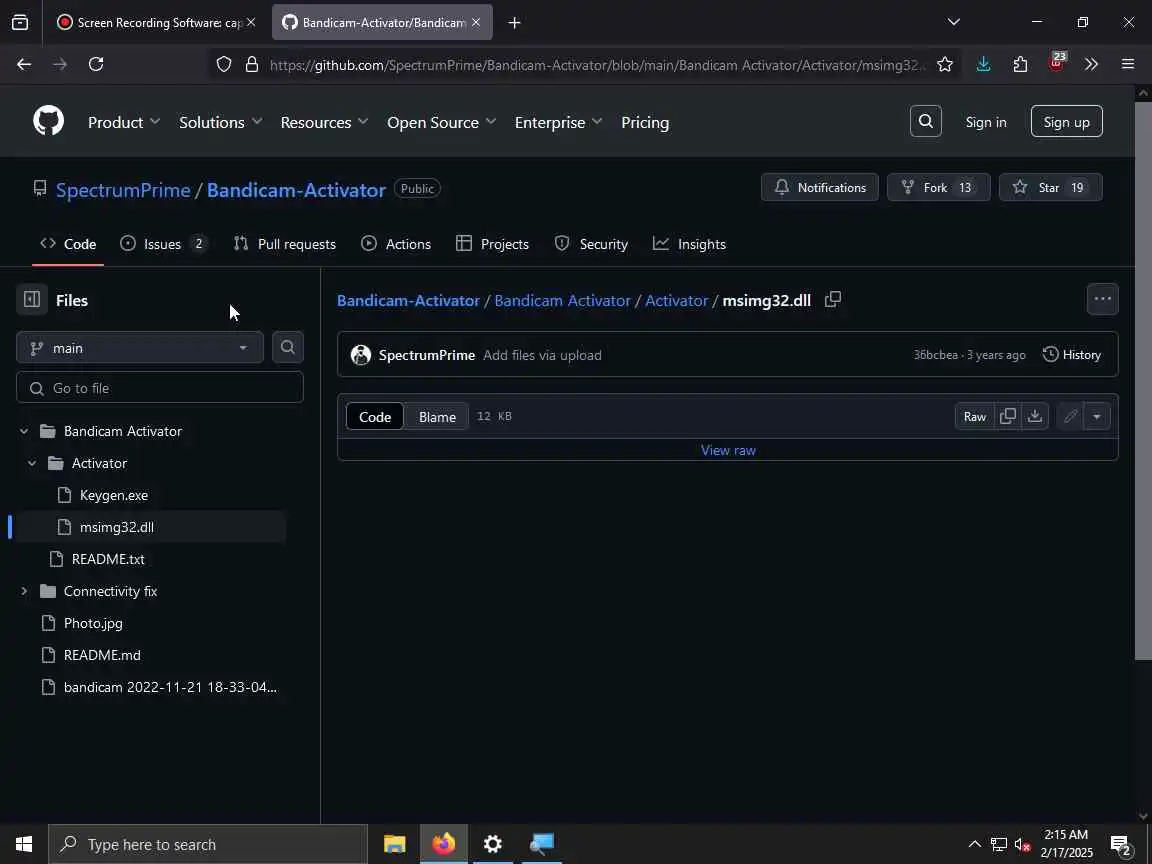Click the GitHub logo home icon
The image size is (1152, 864).
tap(48, 121)
